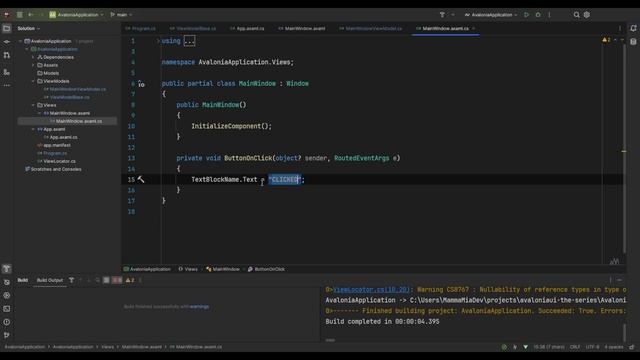Open the Build tool window icon in left strip

tap(7, 269)
